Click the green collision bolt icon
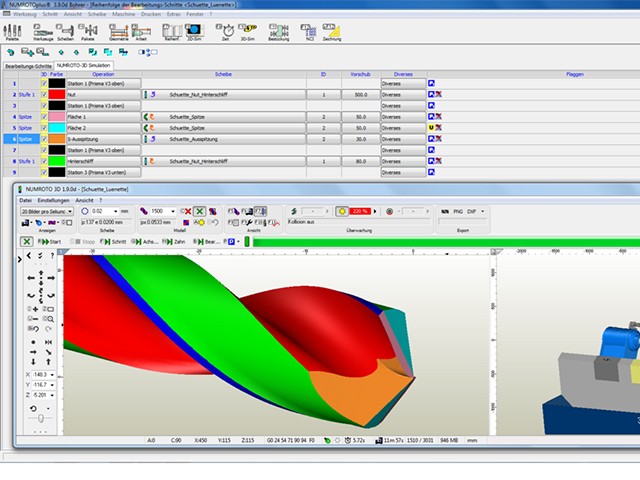Viewport: 640px width, 480px height. tap(294, 211)
